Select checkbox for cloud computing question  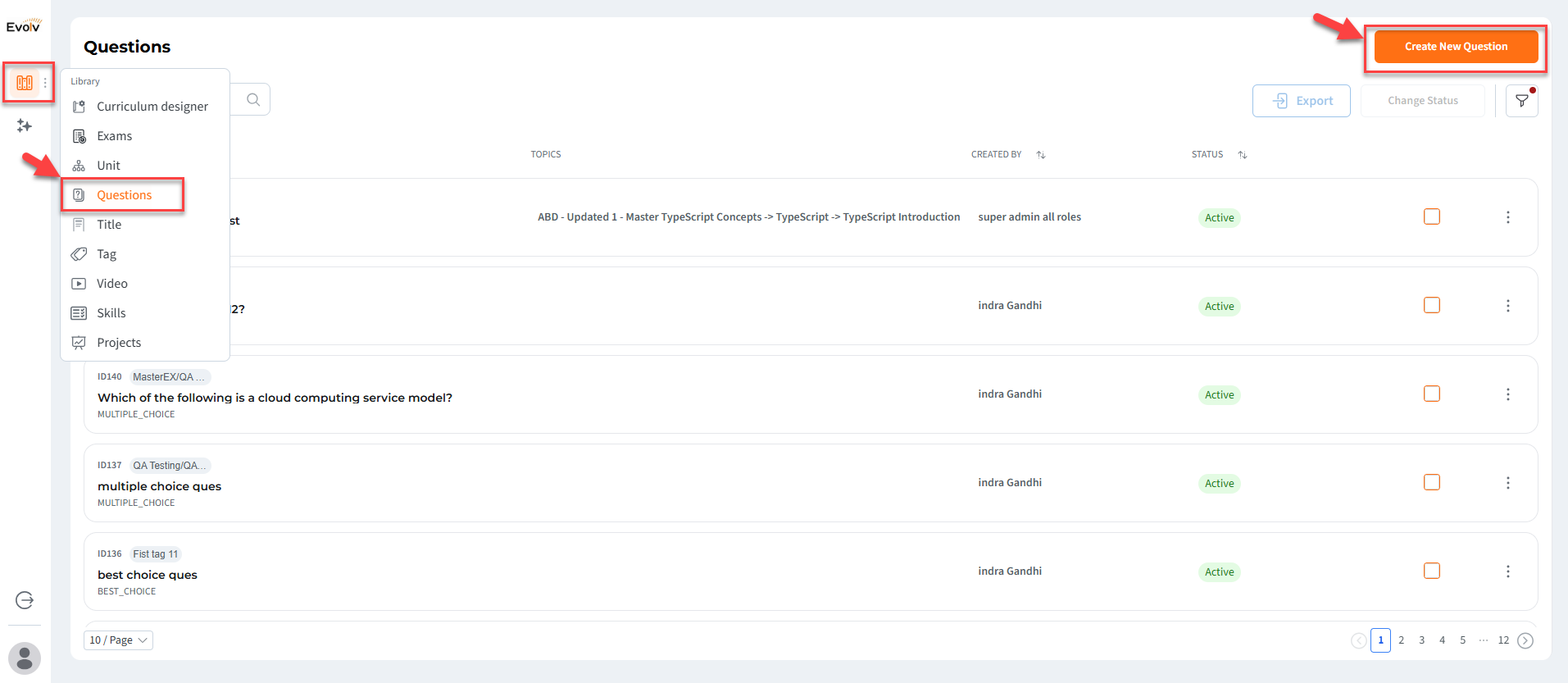(x=1432, y=394)
